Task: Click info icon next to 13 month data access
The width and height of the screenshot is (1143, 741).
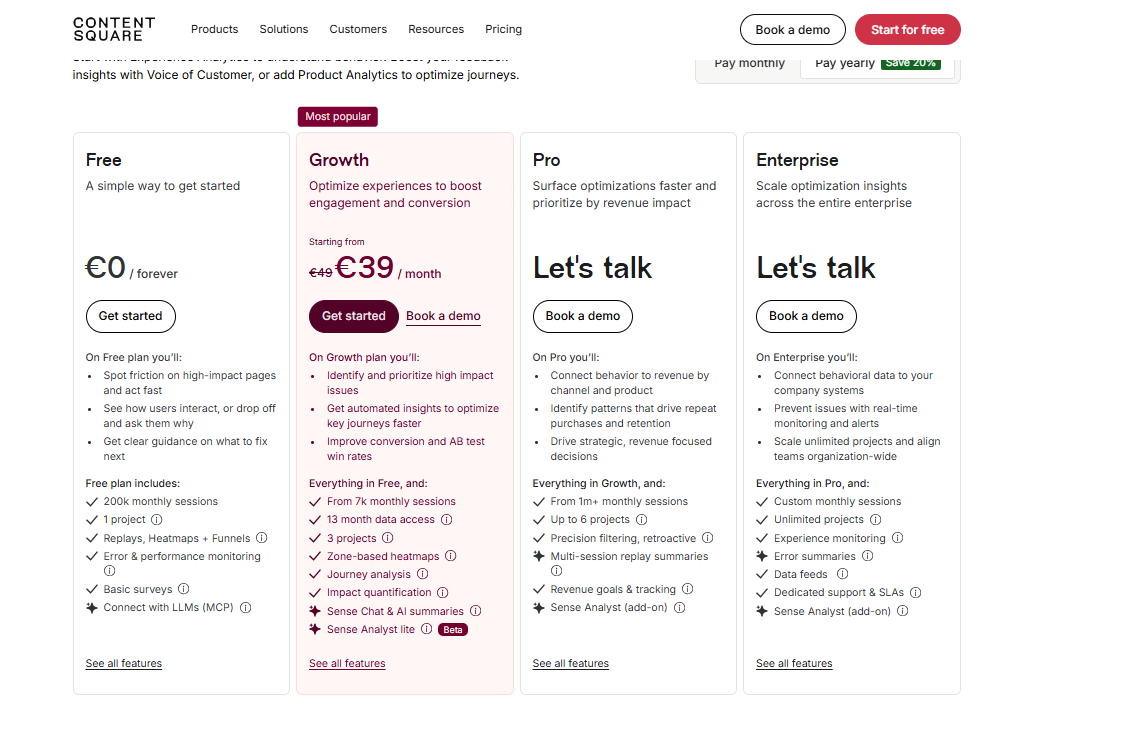Action: (x=447, y=520)
